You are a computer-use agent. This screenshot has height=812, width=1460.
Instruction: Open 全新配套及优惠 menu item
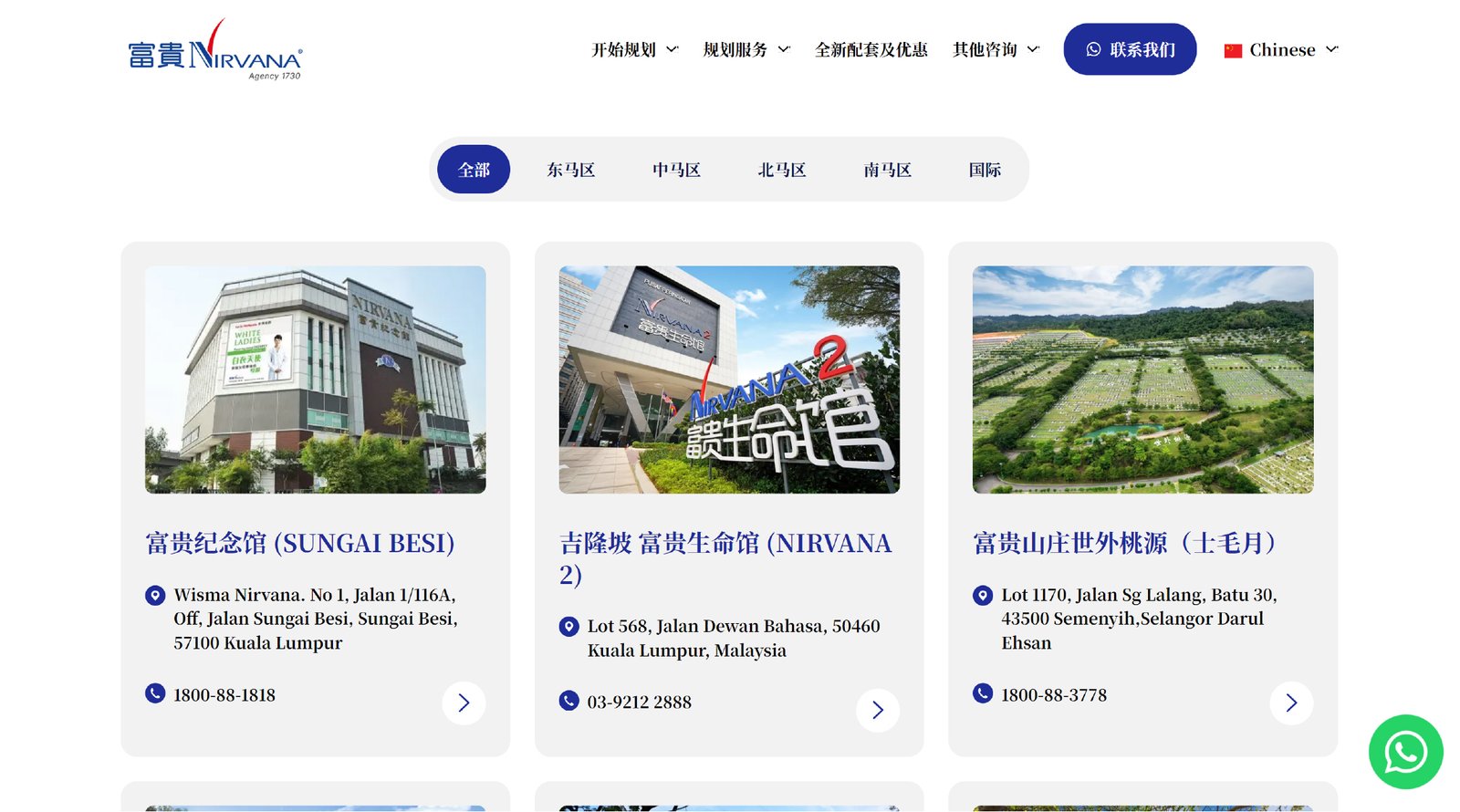coord(871,50)
